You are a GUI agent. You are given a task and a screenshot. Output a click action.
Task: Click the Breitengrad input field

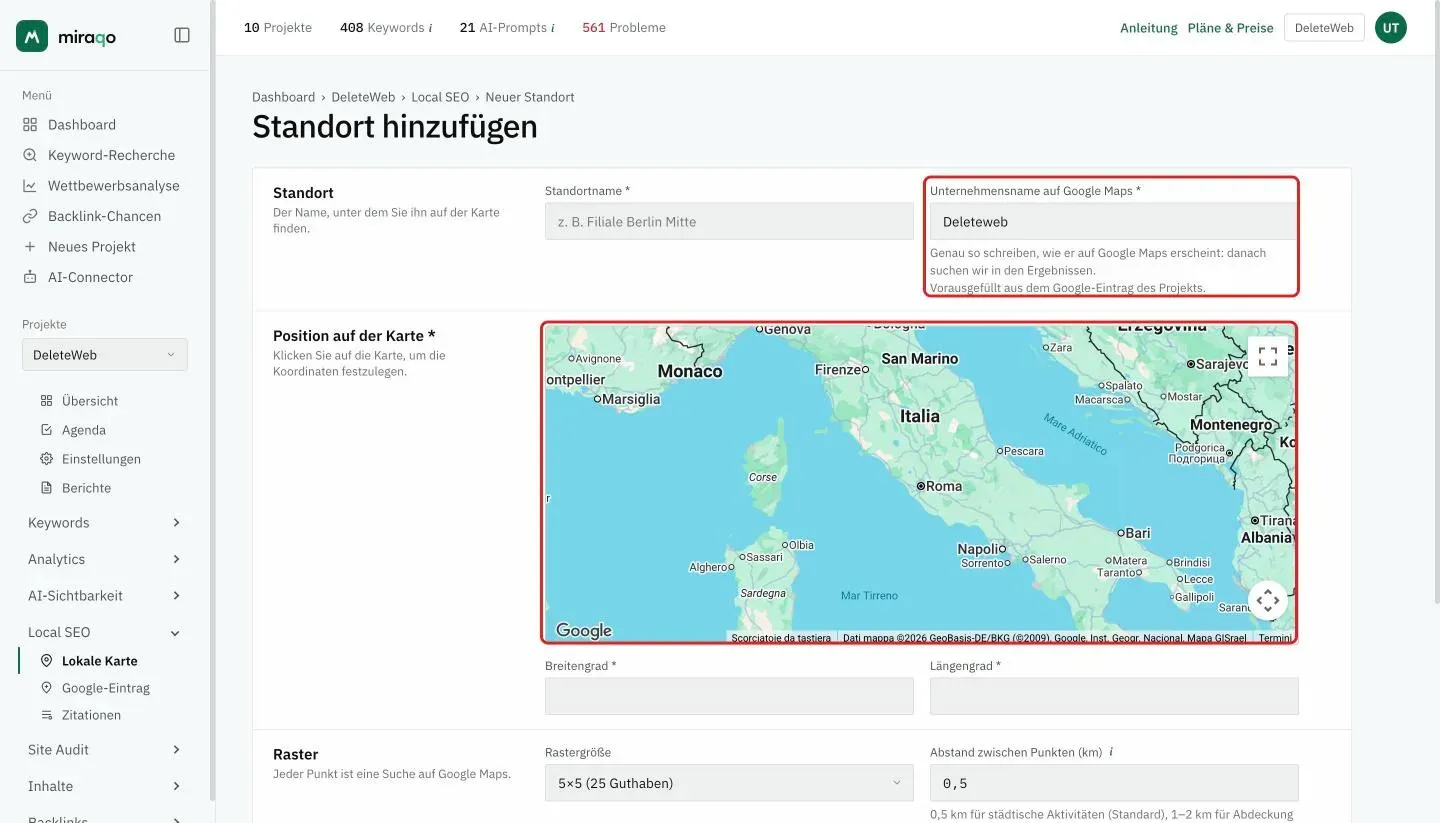point(729,696)
